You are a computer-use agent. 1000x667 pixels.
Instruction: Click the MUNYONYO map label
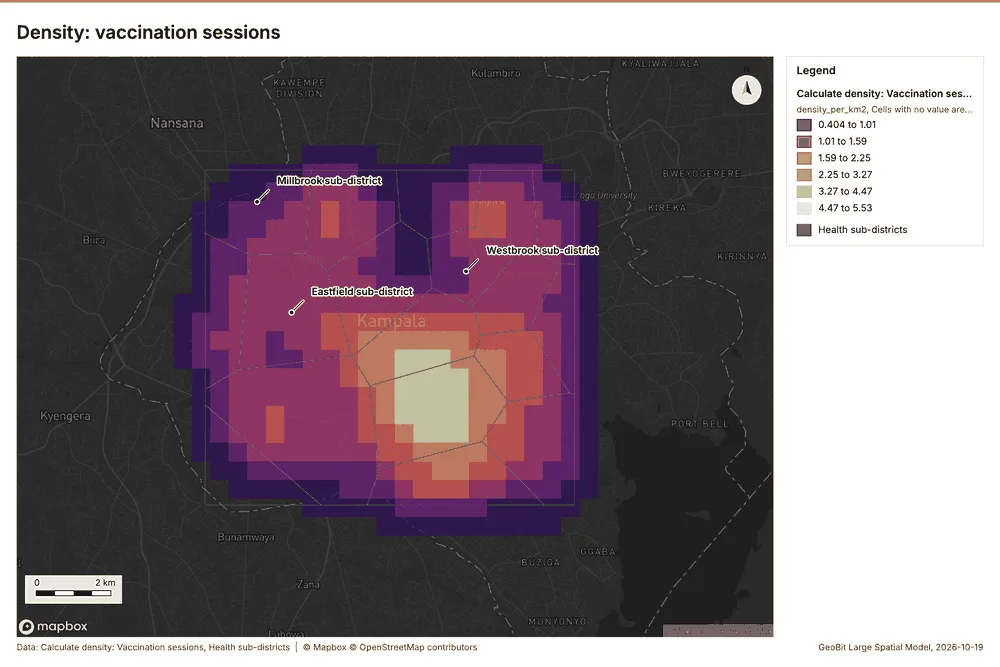(x=557, y=621)
